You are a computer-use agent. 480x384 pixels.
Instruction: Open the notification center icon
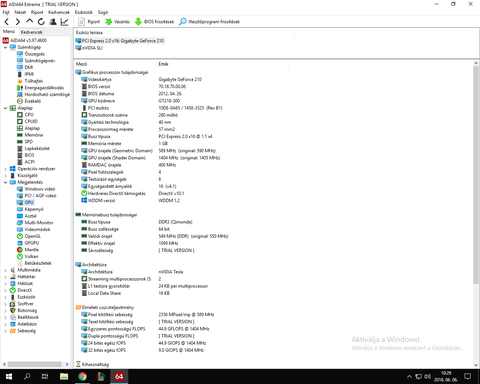(x=468, y=377)
